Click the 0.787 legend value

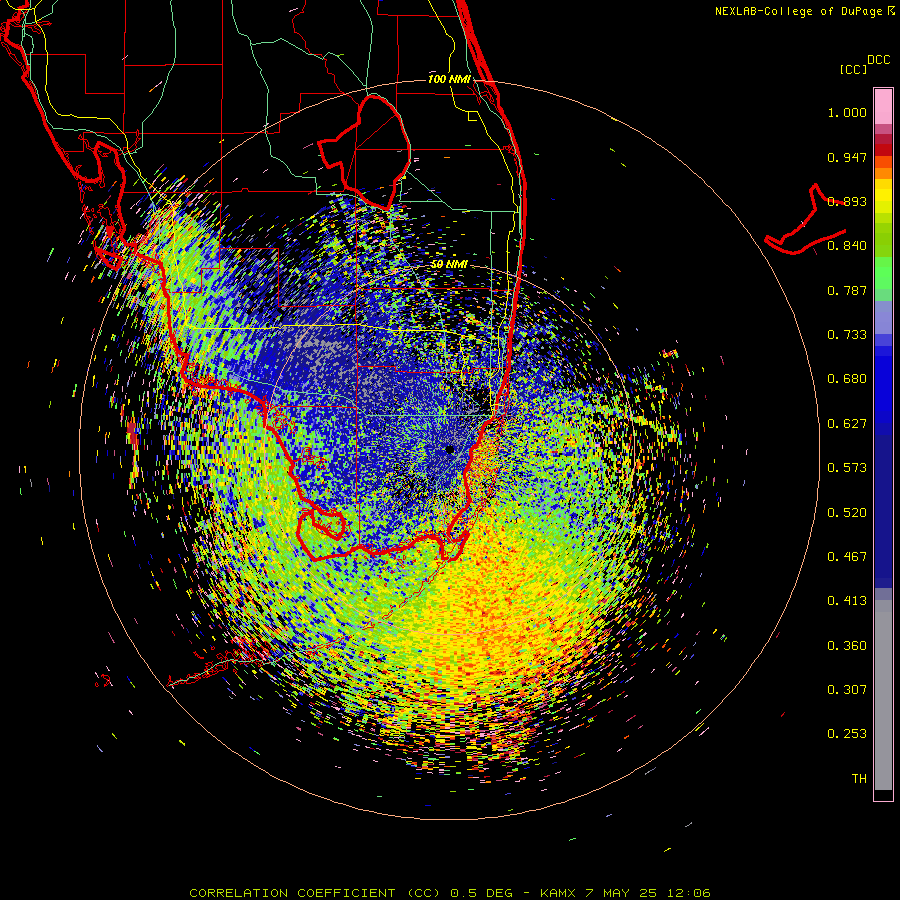tap(847, 290)
